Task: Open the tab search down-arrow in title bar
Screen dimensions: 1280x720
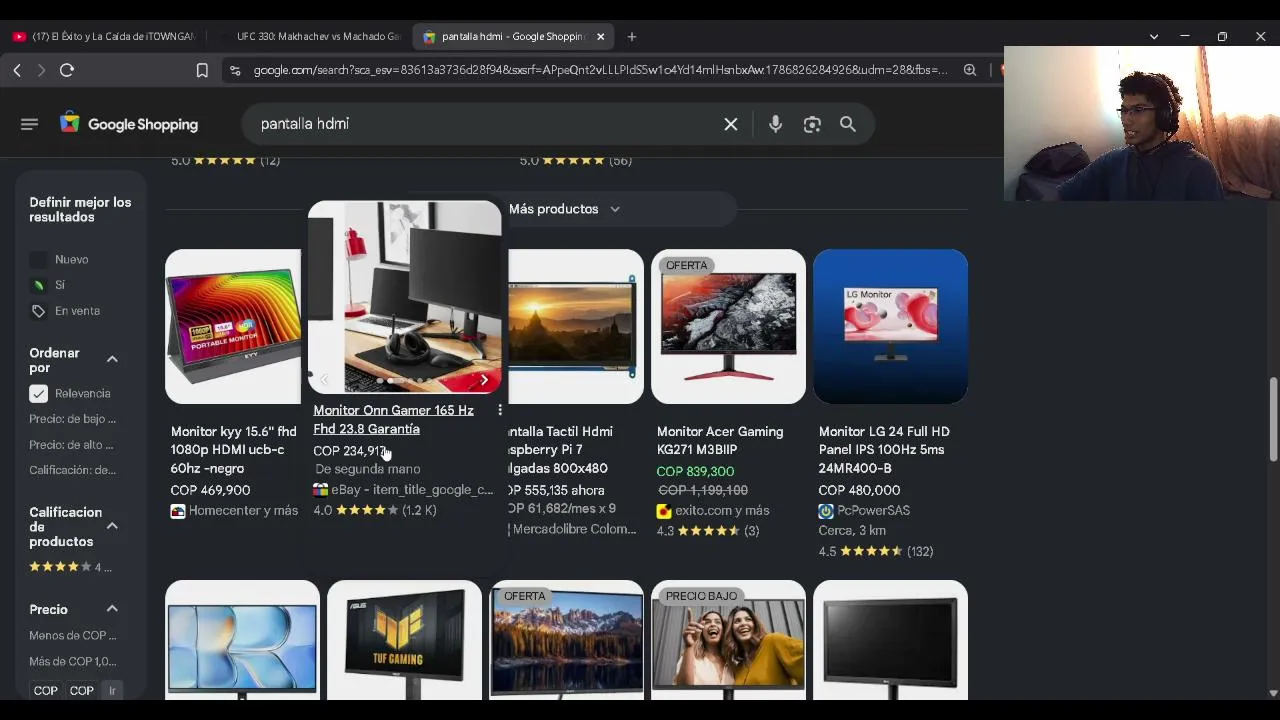Action: tap(1154, 37)
